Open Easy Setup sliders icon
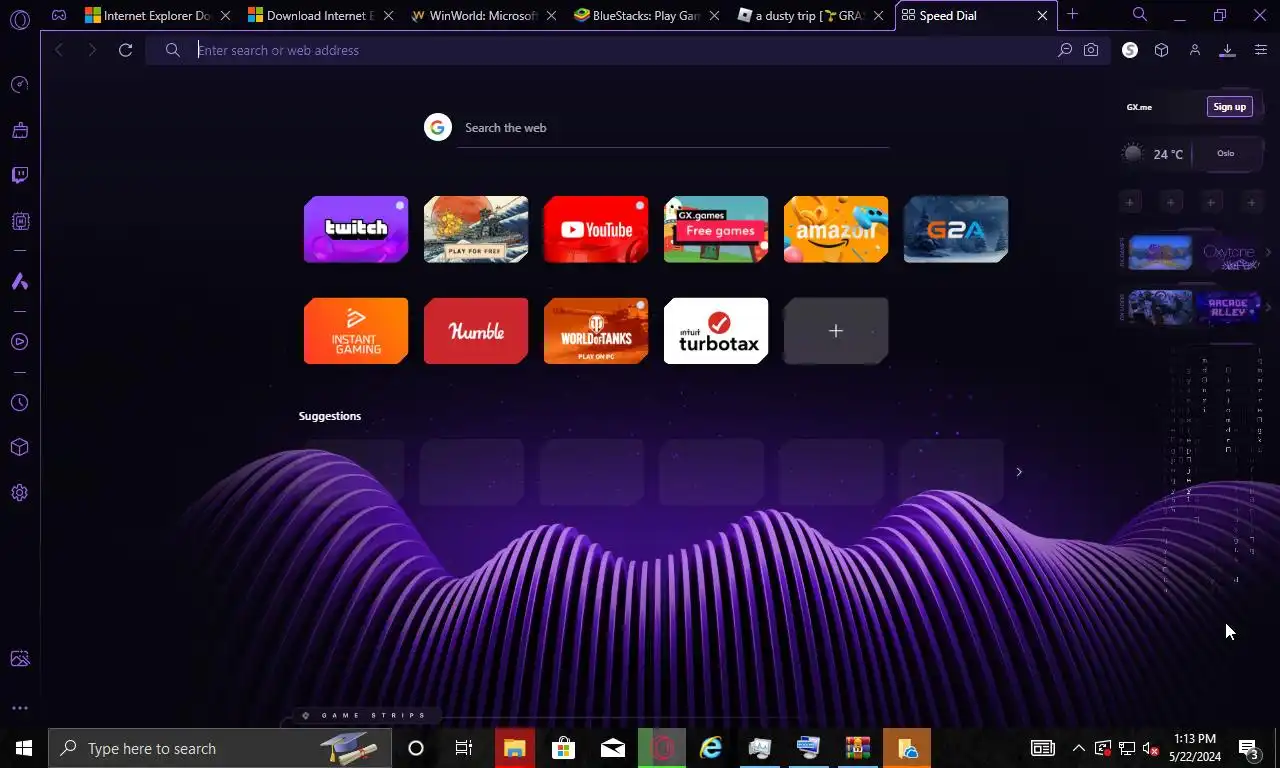This screenshot has height=768, width=1280. point(1260,50)
